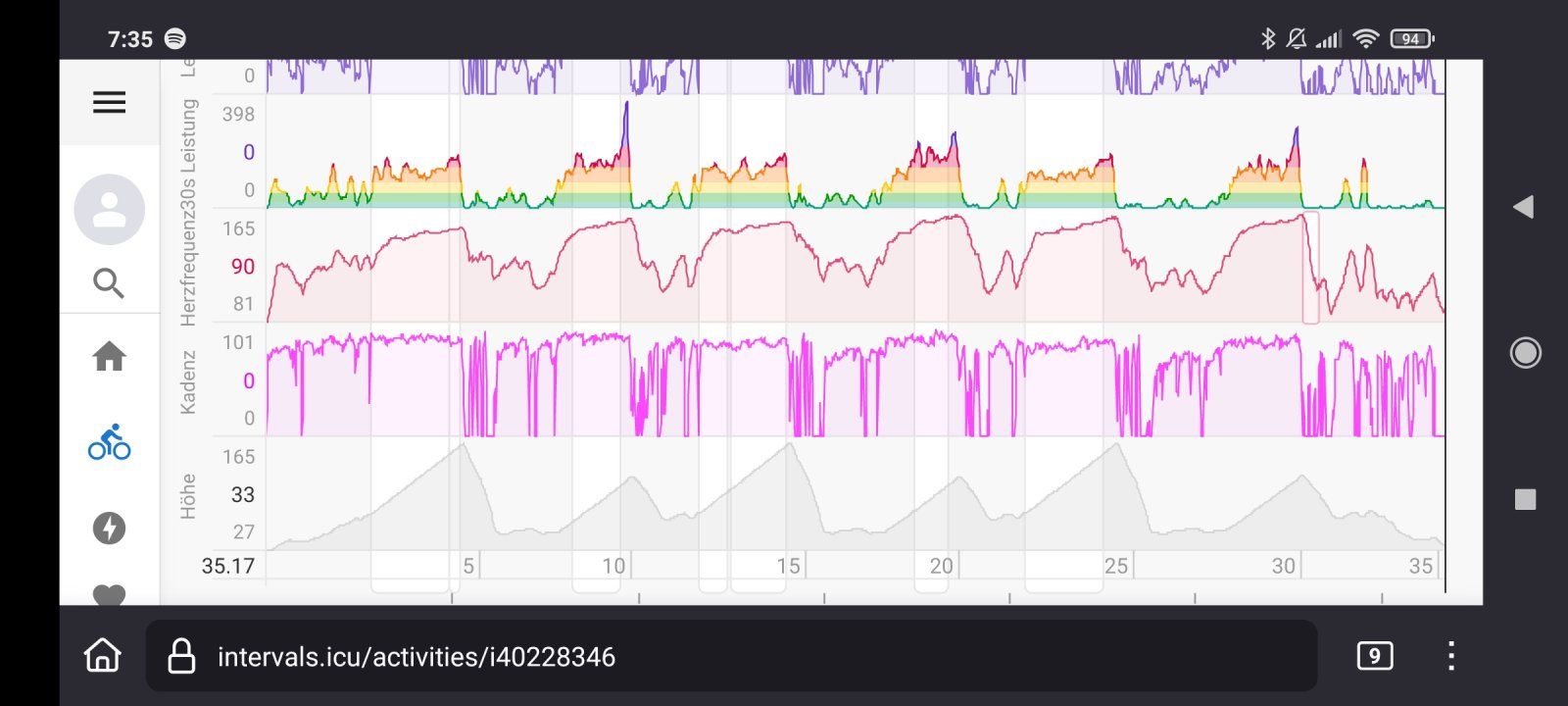
Task: Click the Kadenz chart label
Action: (x=188, y=381)
